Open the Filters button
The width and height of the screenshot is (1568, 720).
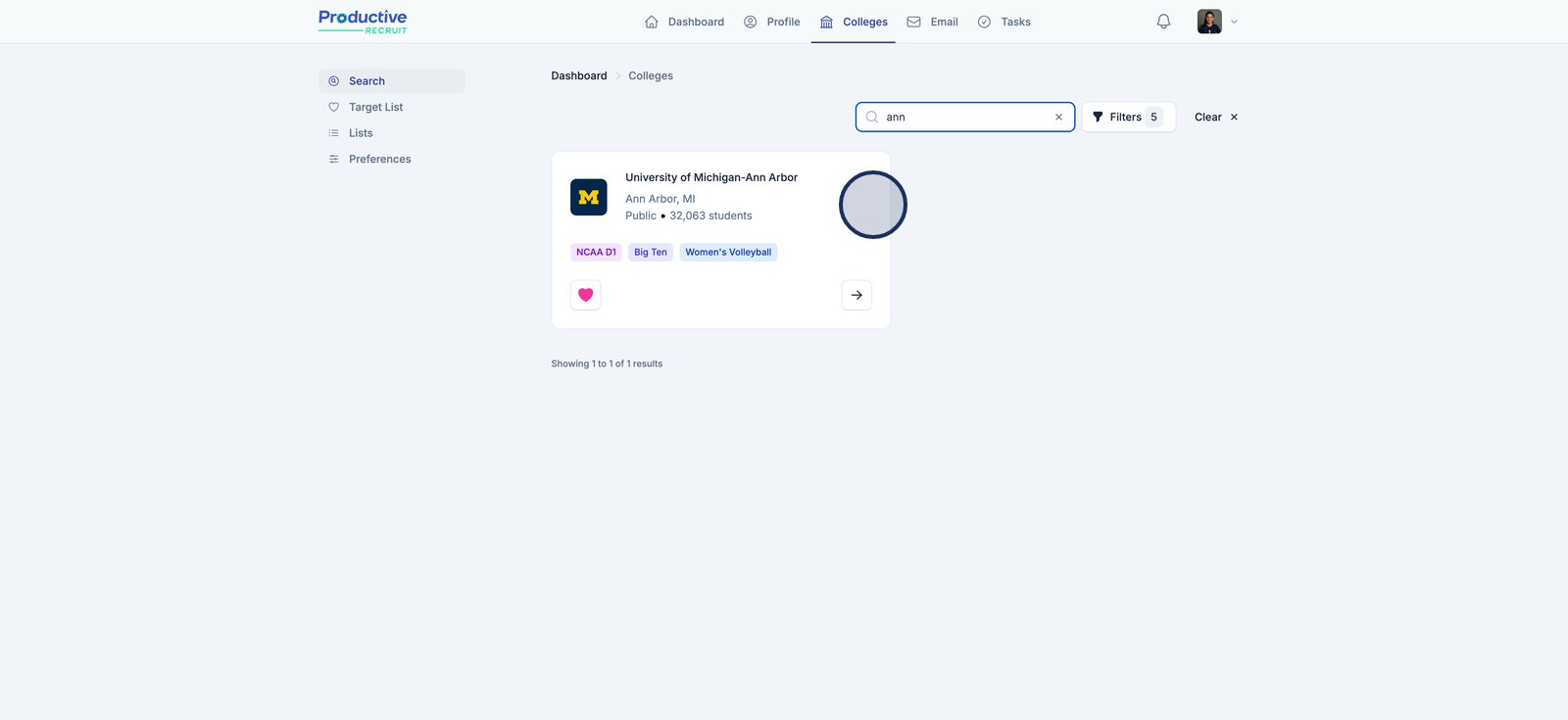pos(1129,117)
